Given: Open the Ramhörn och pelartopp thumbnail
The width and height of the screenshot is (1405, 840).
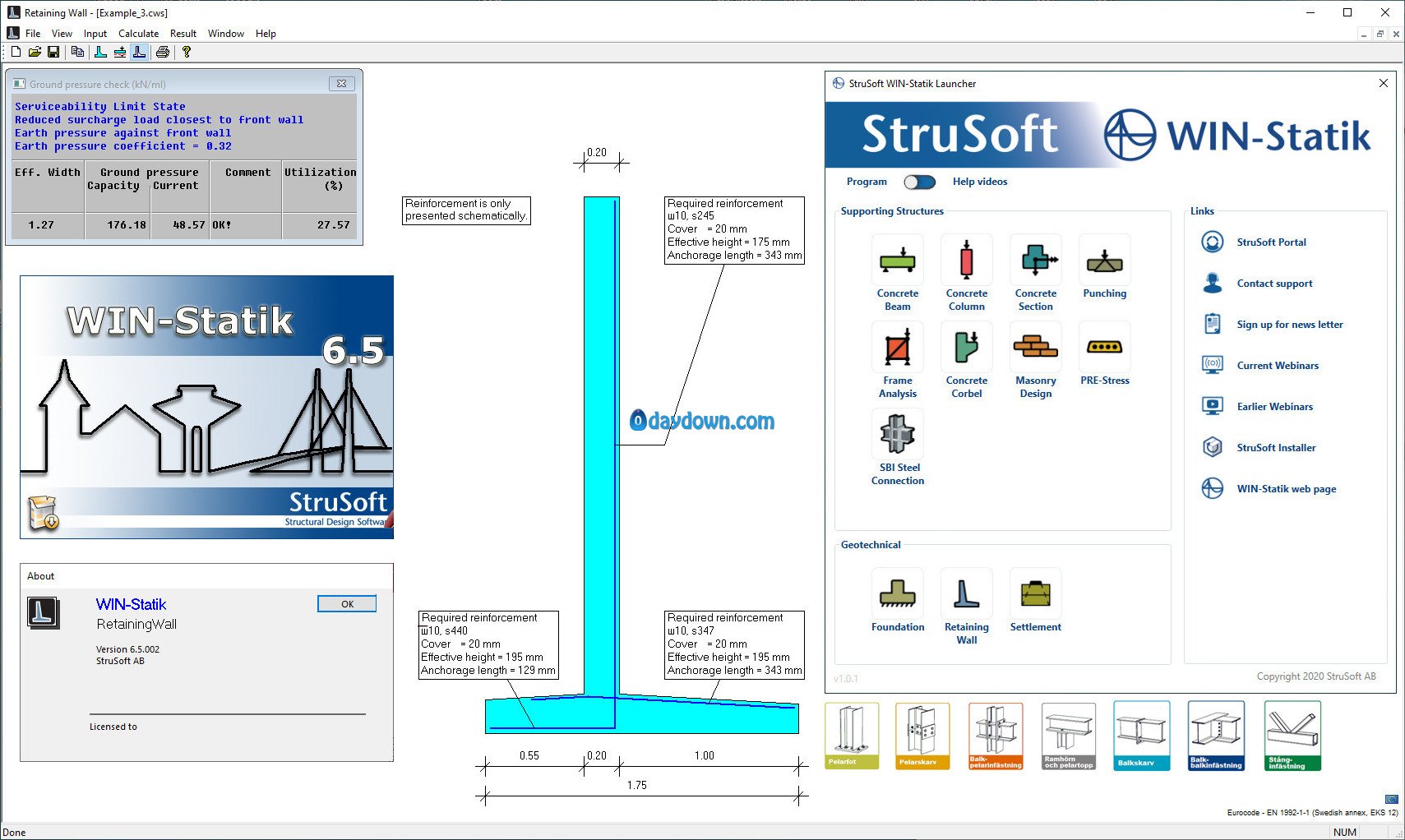Looking at the screenshot, I should pos(1069,736).
